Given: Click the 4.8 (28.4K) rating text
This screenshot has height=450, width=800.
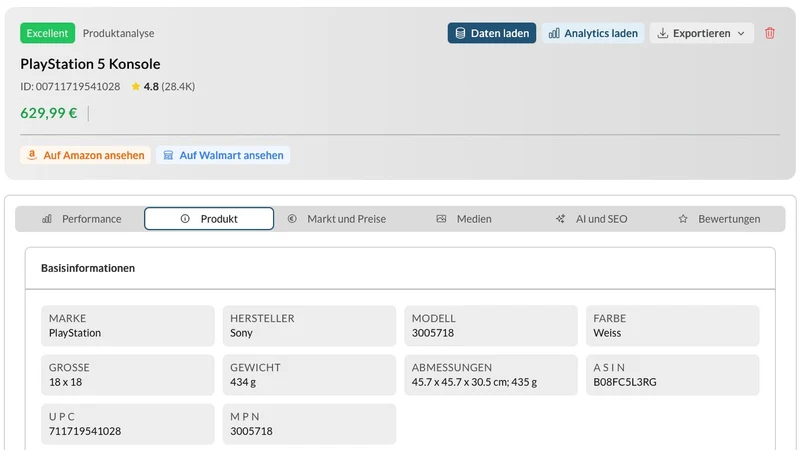Looking at the screenshot, I should point(169,86).
